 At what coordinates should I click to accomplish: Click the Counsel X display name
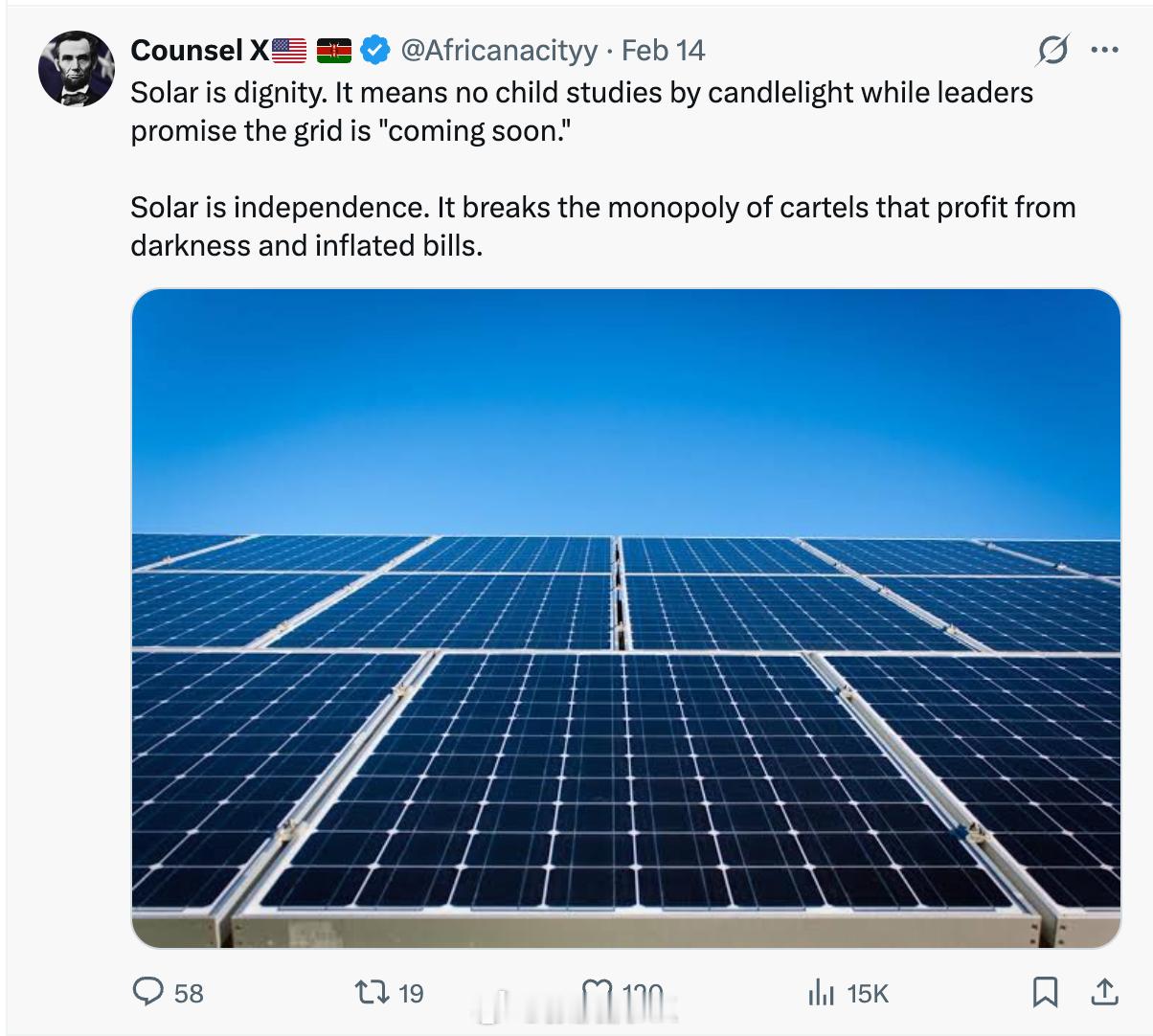(200, 50)
